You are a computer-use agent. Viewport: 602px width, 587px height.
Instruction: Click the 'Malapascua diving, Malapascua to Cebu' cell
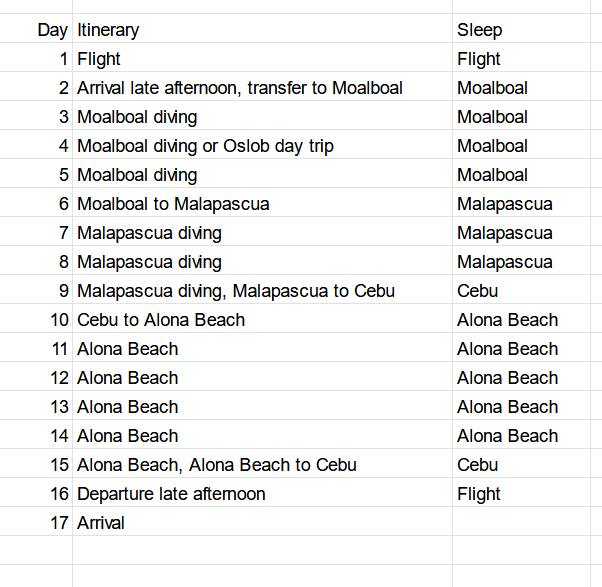pyautogui.click(x=236, y=291)
